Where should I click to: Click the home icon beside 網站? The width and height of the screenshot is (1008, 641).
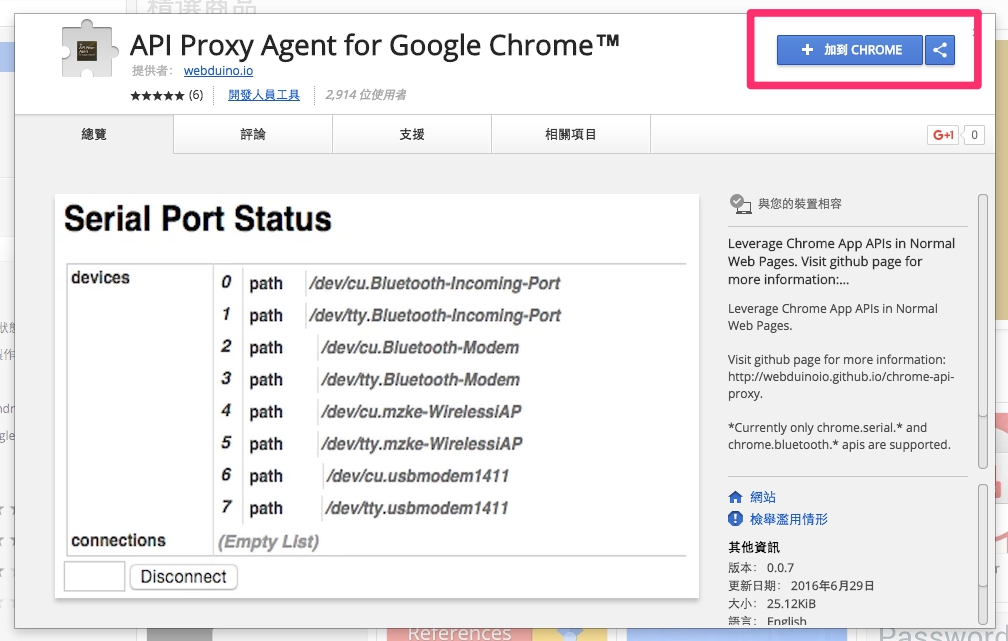[x=735, y=497]
